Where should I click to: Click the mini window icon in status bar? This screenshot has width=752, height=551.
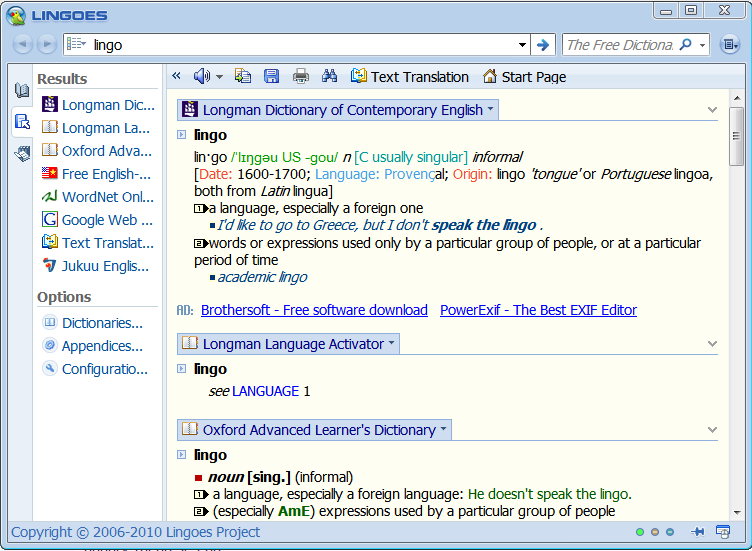[723, 531]
